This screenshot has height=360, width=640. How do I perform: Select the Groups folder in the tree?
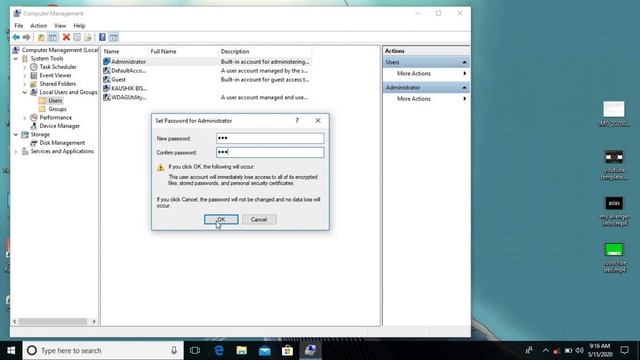(57, 109)
